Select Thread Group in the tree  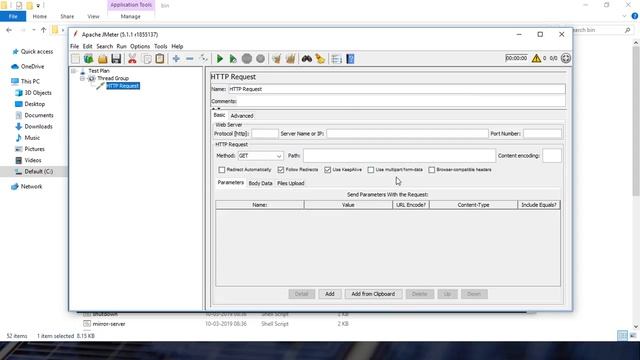point(113,78)
